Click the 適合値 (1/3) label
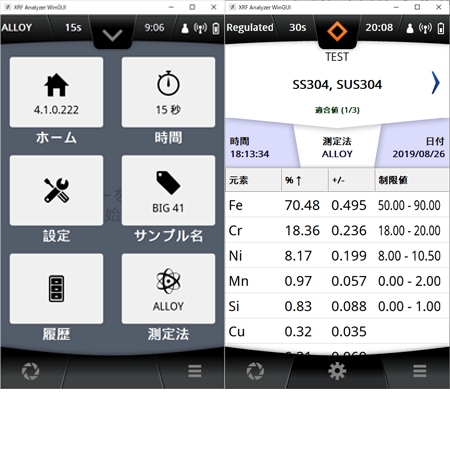Screen dimensions: 450x450 [x=337, y=110]
